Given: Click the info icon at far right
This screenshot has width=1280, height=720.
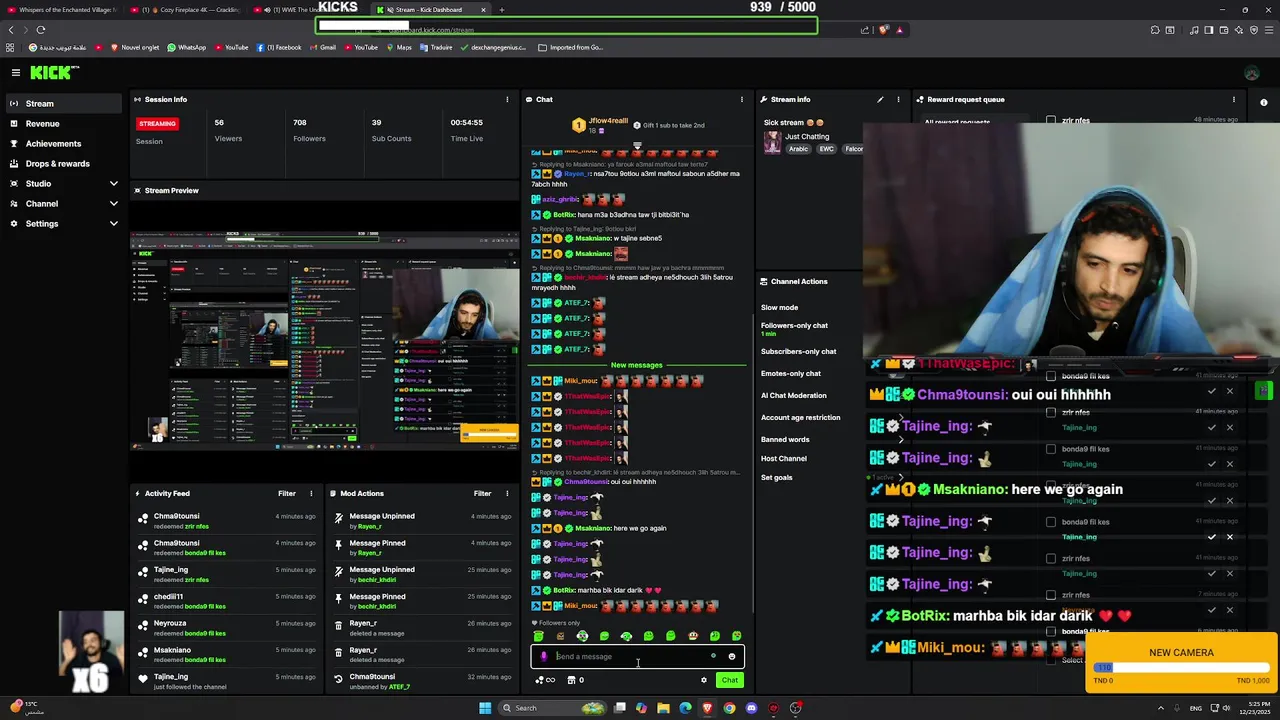Looking at the screenshot, I should coord(1263,102).
